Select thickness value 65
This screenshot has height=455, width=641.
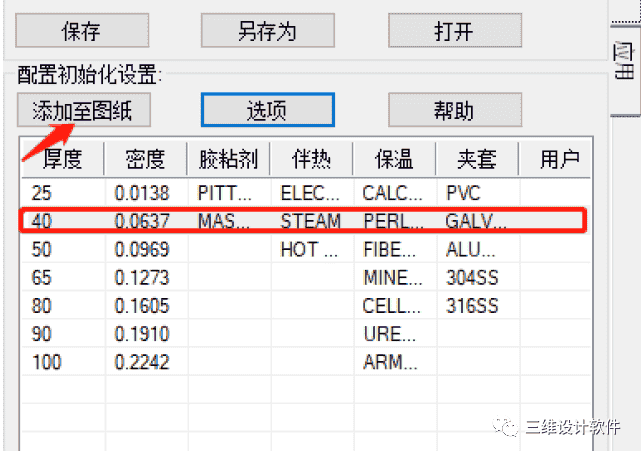pos(42,278)
